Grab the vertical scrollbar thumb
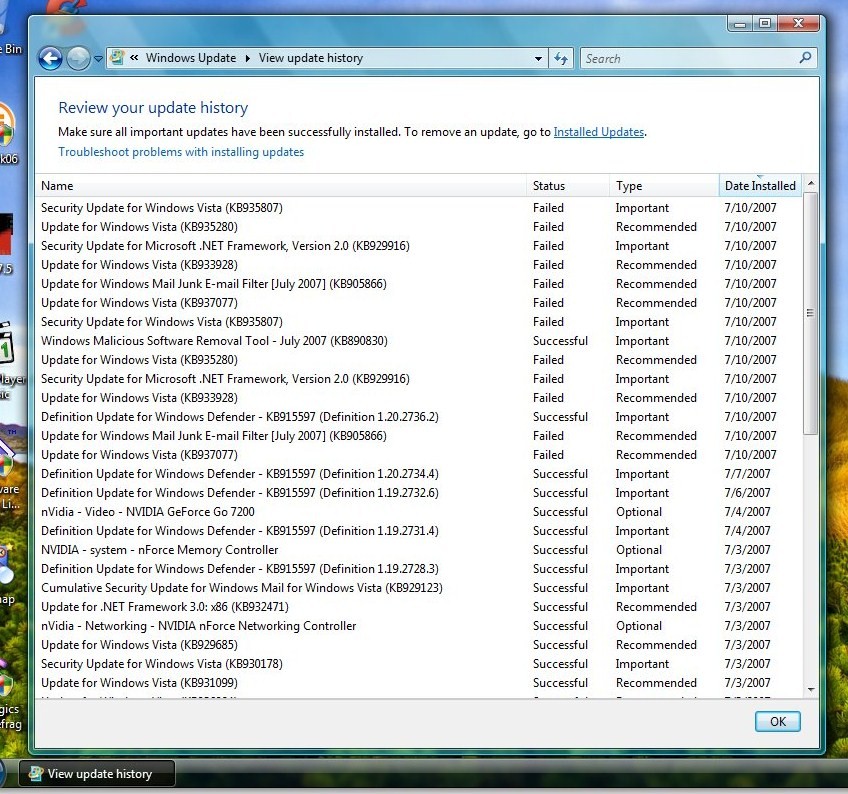Screen dimensions: 848x794 tap(810, 313)
